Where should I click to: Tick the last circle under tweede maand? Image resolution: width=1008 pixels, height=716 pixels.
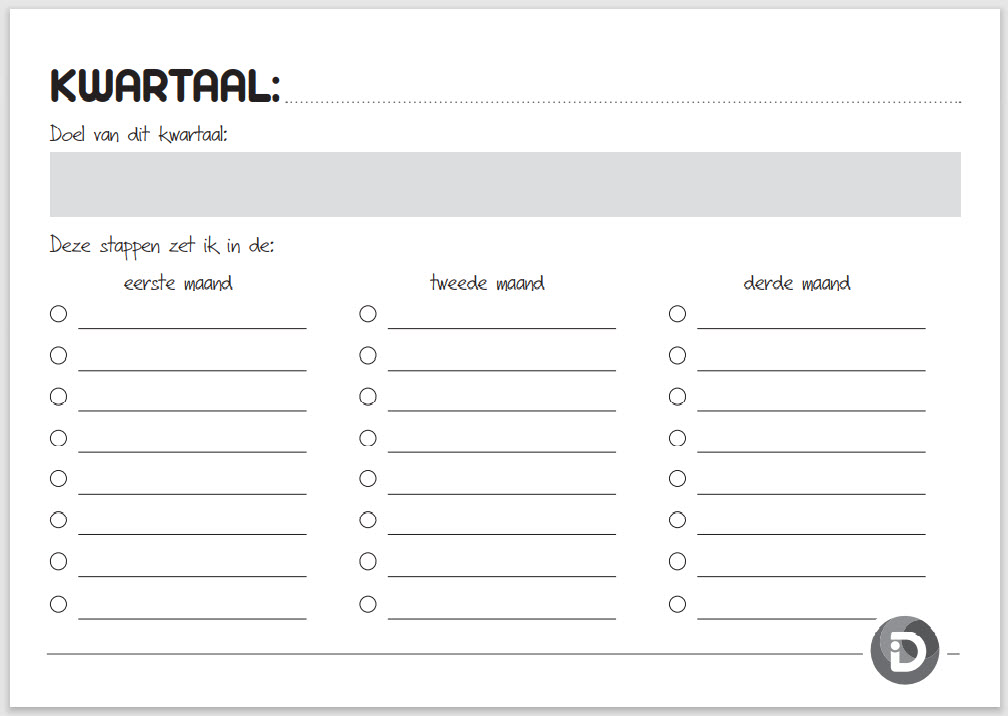pos(368,604)
